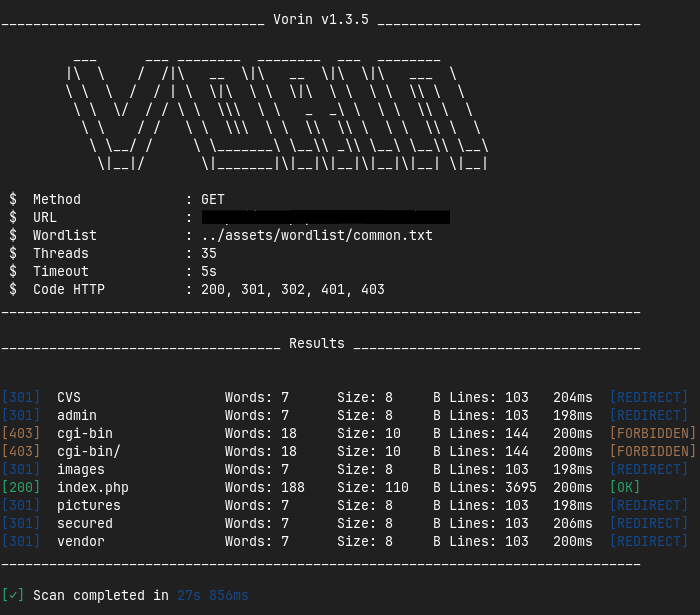Click the 'Results' section heading

(317, 343)
